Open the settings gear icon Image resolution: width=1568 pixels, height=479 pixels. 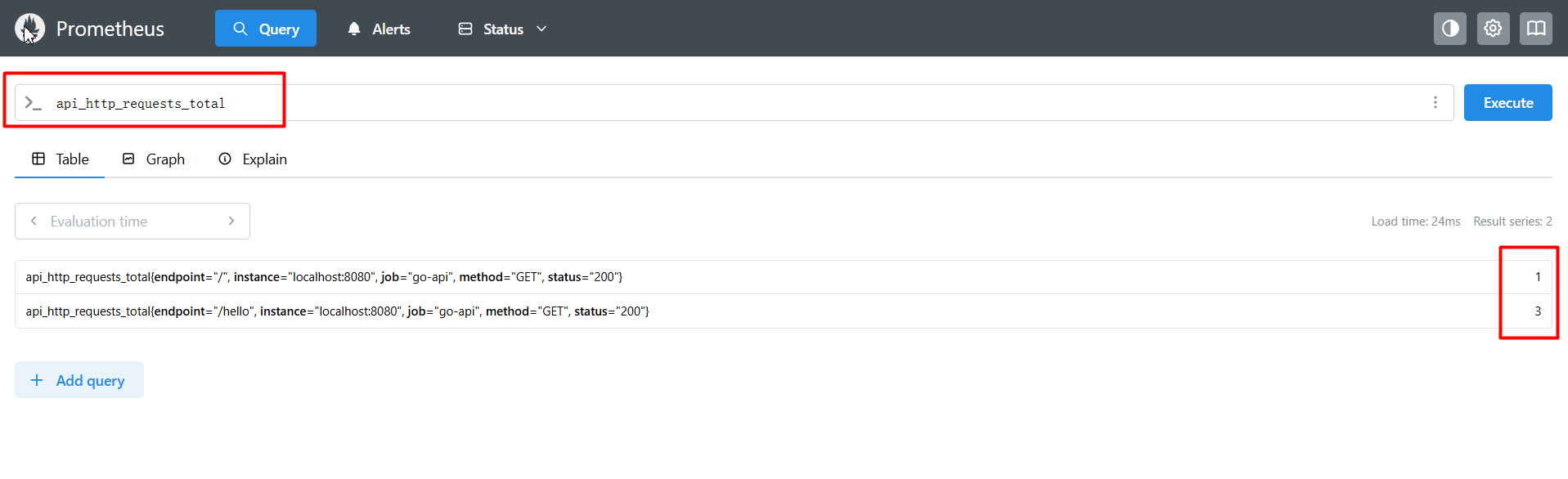click(x=1493, y=29)
